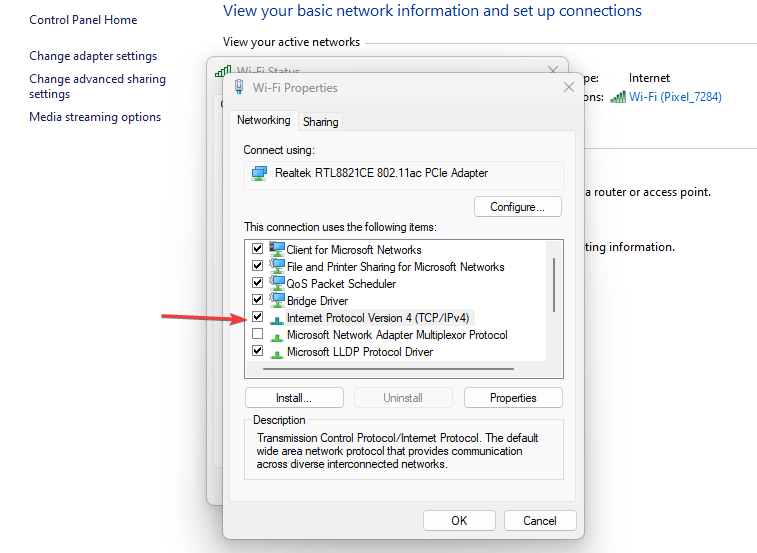Click the Client for Microsoft Networks icon
This screenshot has height=553, width=757.
[277, 249]
